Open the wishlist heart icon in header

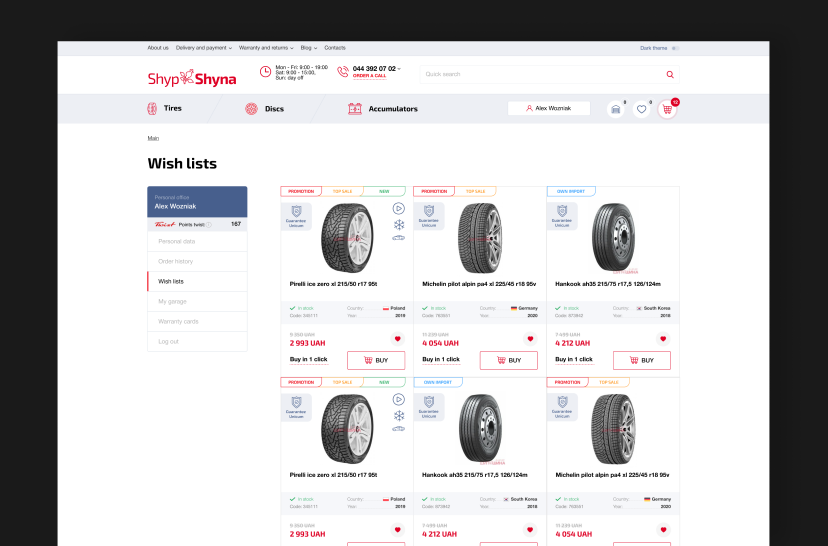pyautogui.click(x=642, y=109)
